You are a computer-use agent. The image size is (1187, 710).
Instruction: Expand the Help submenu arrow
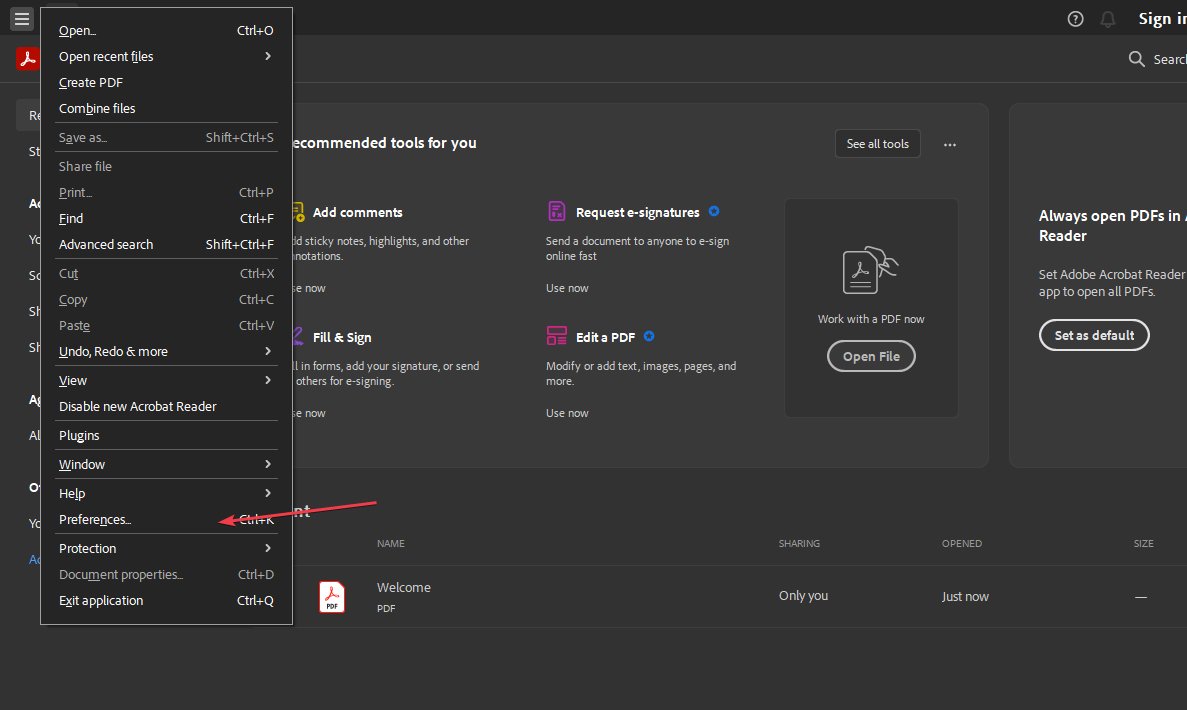pyautogui.click(x=268, y=493)
